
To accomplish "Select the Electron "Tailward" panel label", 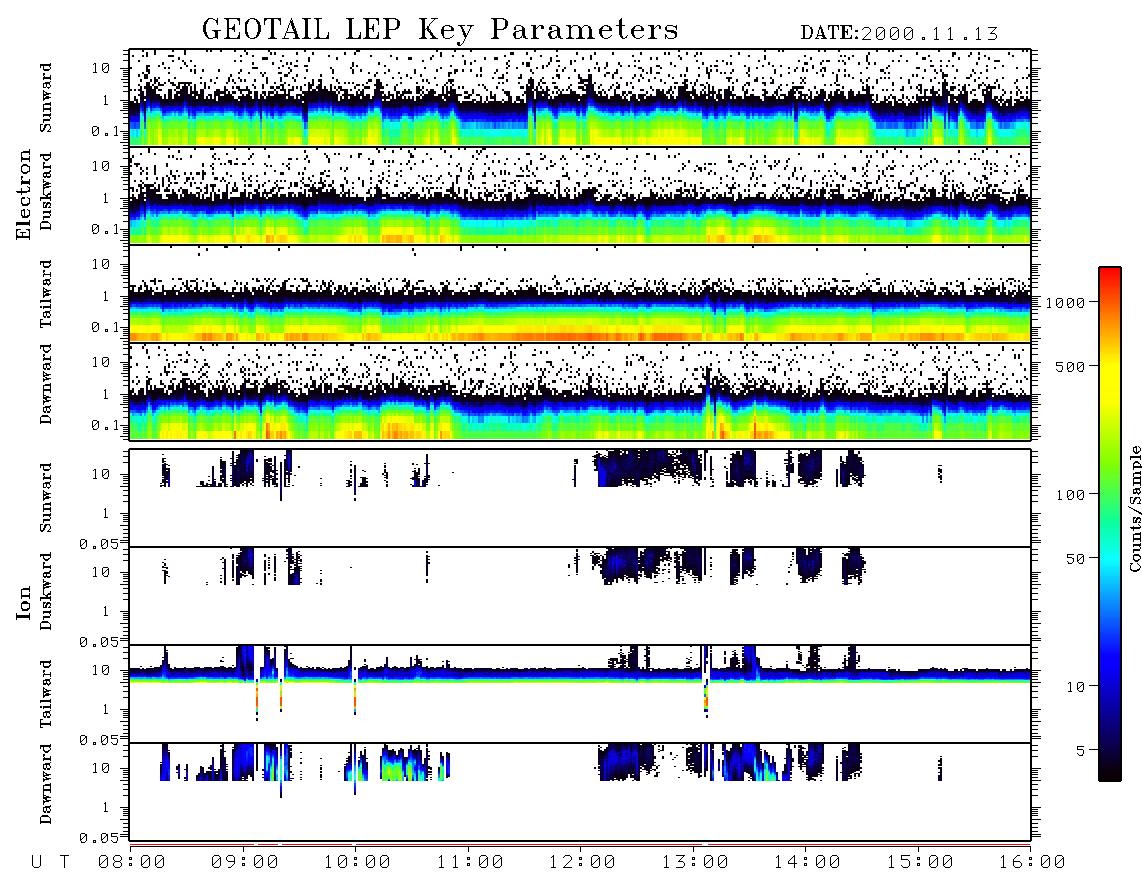I will coord(46,294).
